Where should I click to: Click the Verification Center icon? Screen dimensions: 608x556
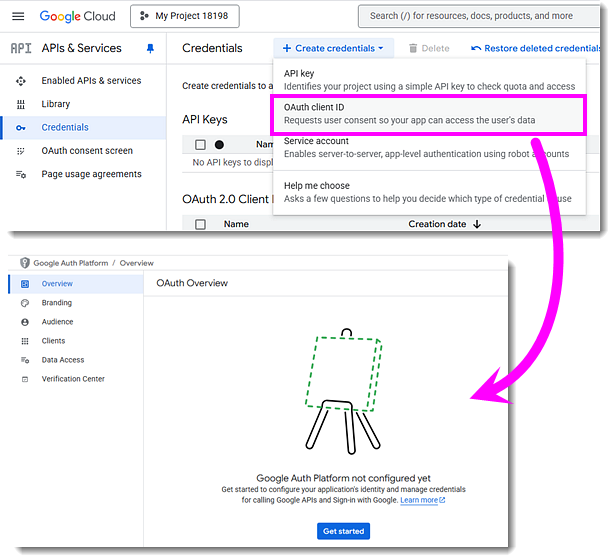[x=25, y=379]
